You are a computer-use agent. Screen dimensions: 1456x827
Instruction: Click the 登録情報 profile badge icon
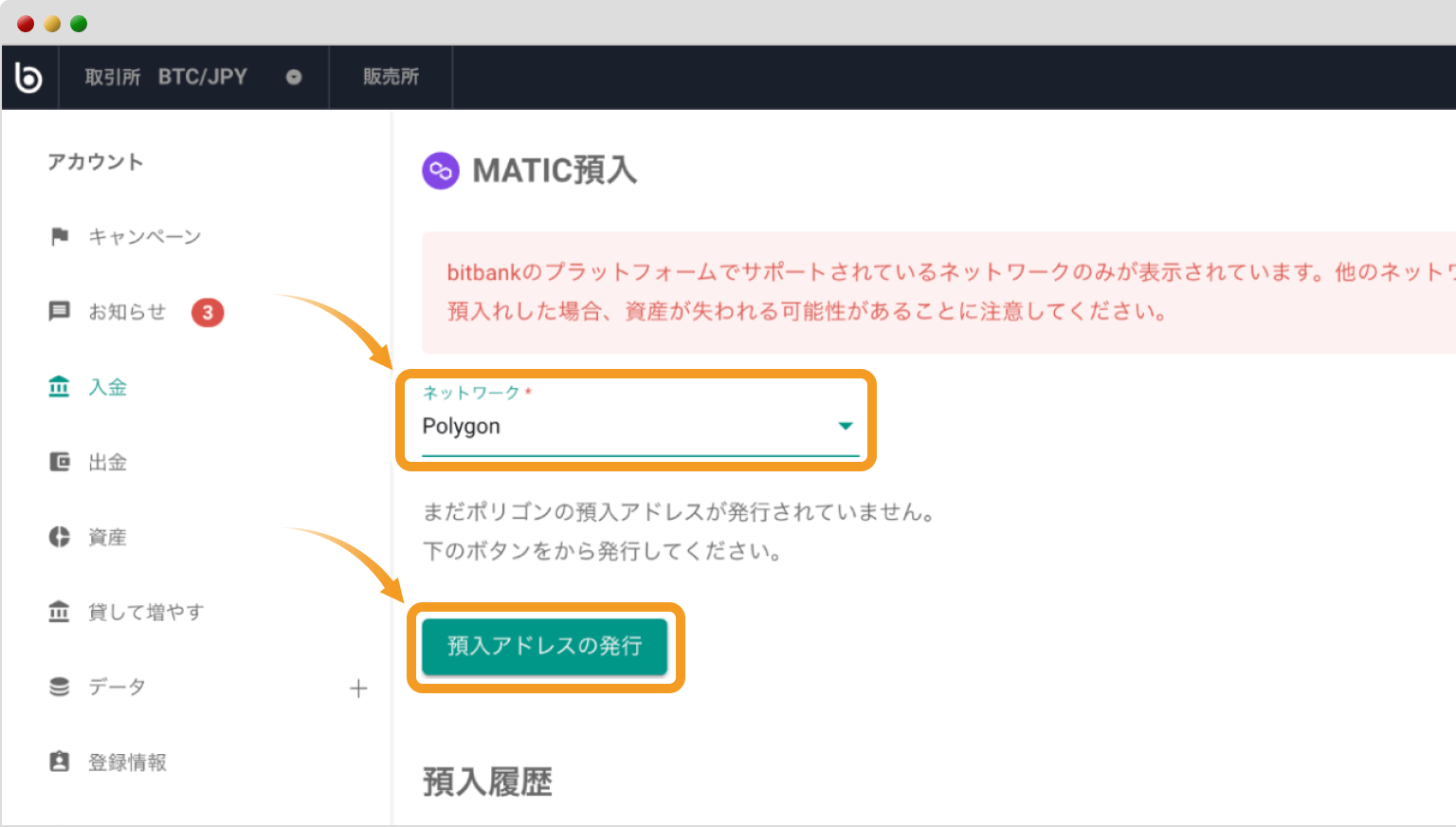pyautogui.click(x=60, y=762)
